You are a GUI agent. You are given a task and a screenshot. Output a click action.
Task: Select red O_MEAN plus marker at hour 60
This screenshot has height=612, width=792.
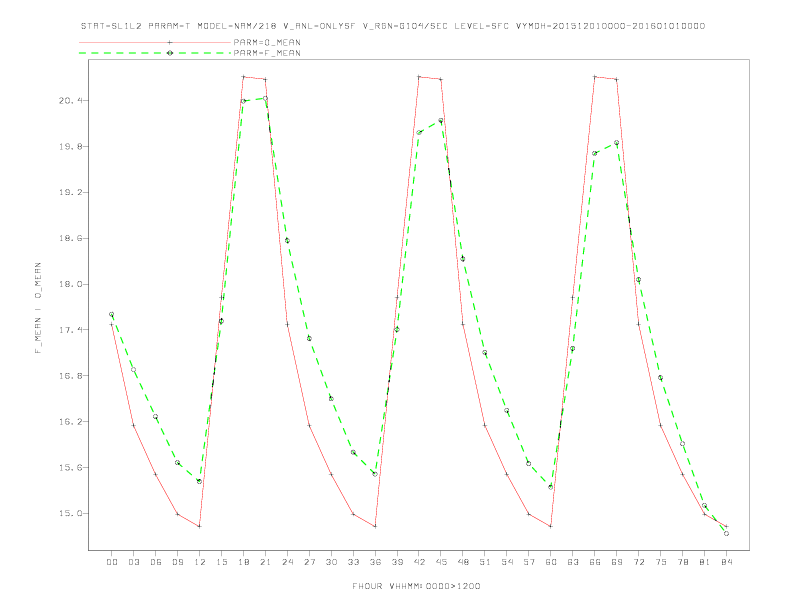551,526
